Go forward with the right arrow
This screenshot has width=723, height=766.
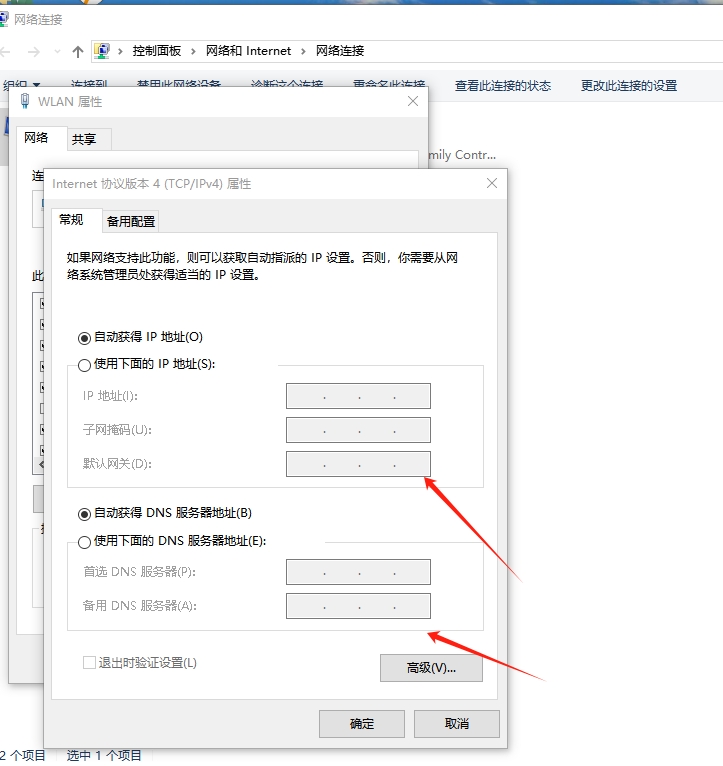(34, 51)
